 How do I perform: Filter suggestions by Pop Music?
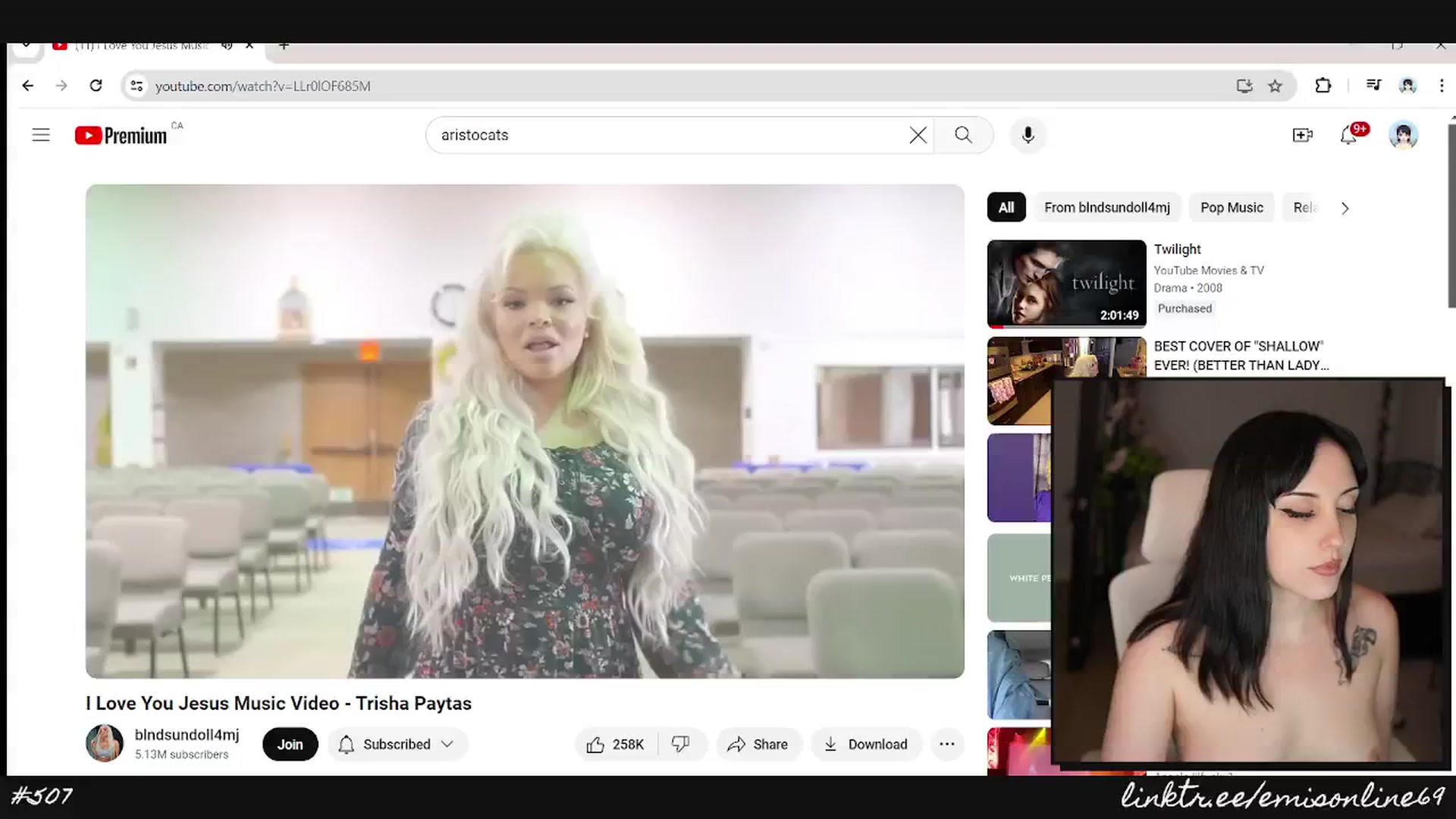1232,208
